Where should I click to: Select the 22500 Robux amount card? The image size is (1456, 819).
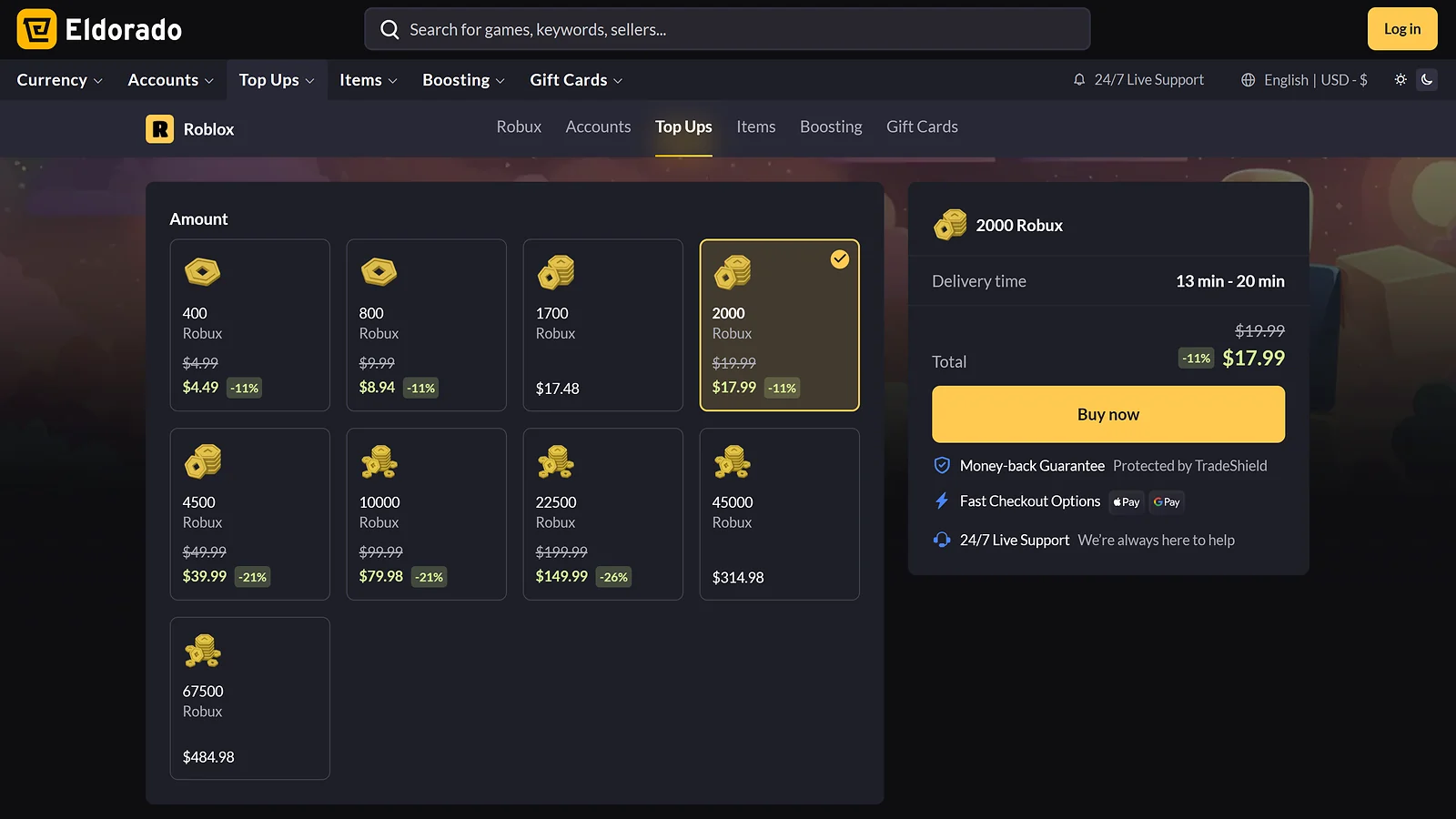pos(603,514)
